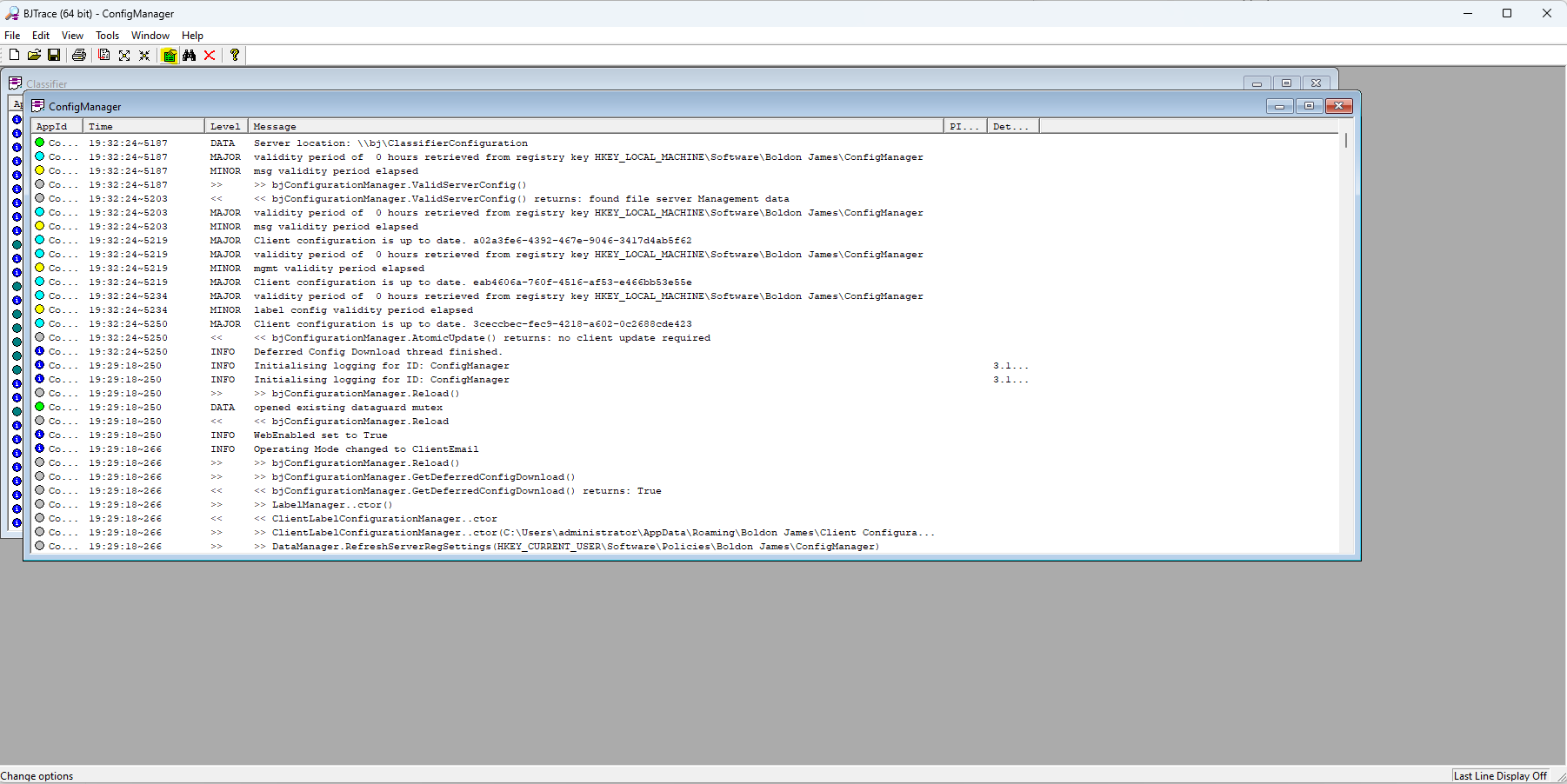Save using the floppy disk icon
1567x784 pixels.
[54, 55]
